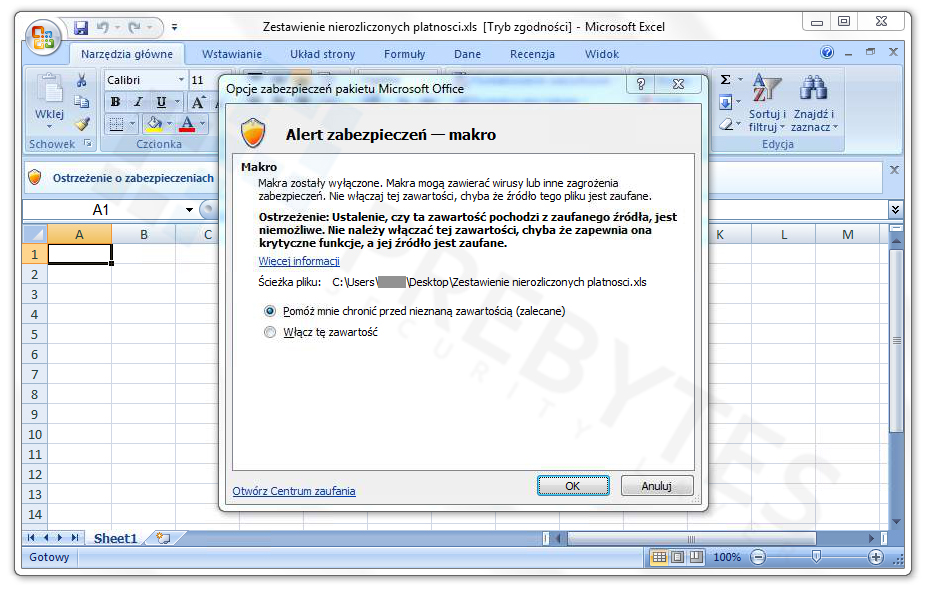Click the zoom slider handle
Viewport: 928px width, 589px height.
point(816,556)
